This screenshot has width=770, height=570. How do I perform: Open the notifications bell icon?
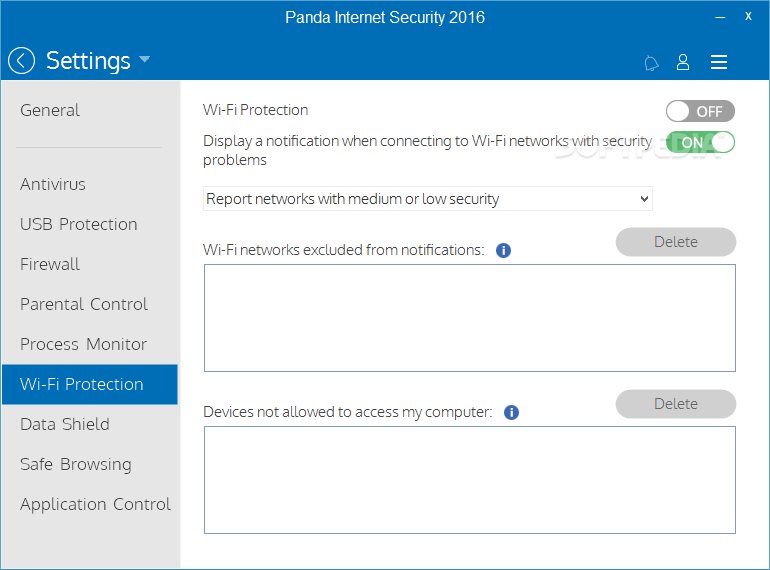[651, 63]
